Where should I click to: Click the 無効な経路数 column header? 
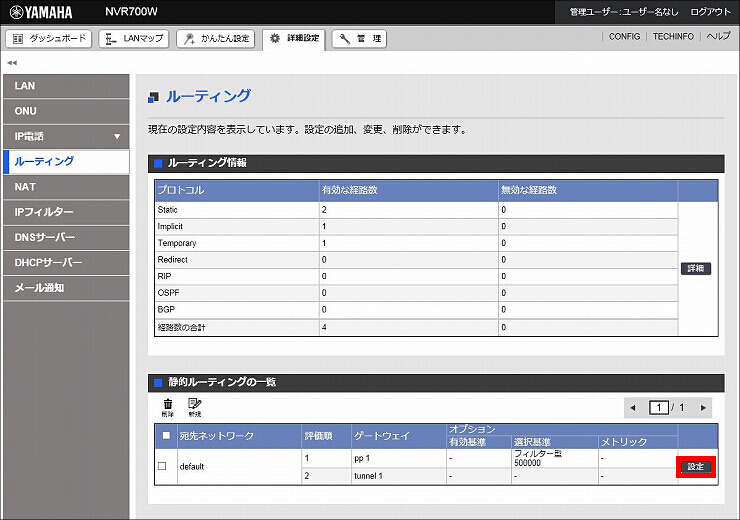pyautogui.click(x=588, y=190)
